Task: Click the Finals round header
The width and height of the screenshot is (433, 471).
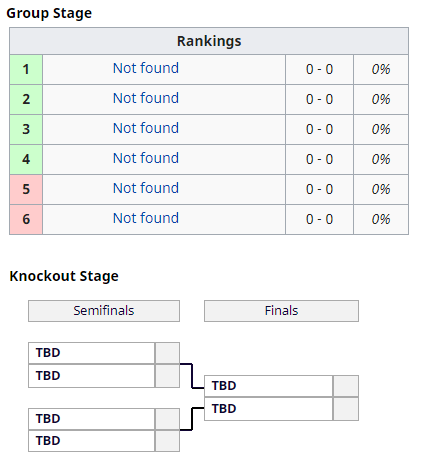Action: click(281, 311)
